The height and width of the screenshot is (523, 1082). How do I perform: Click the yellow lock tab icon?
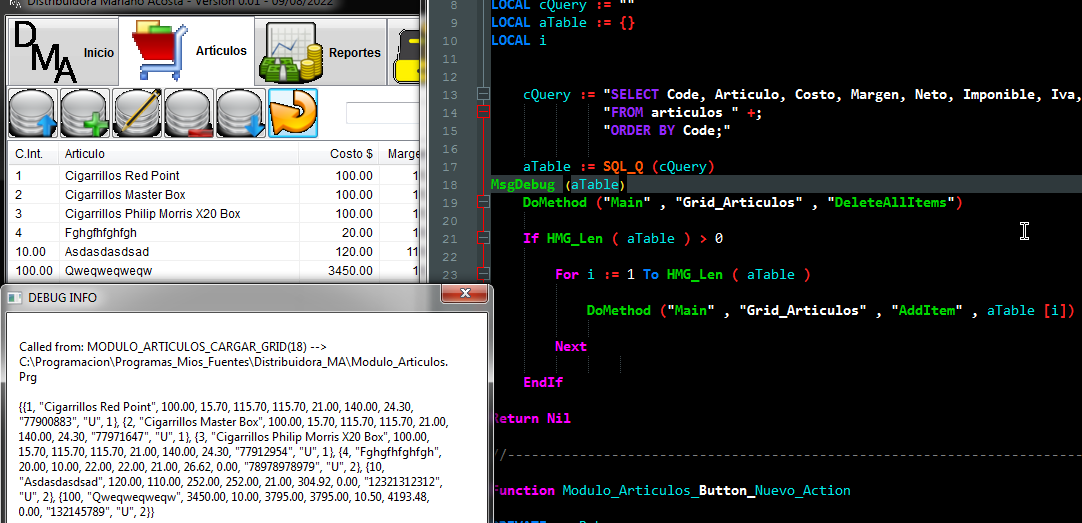[x=406, y=59]
